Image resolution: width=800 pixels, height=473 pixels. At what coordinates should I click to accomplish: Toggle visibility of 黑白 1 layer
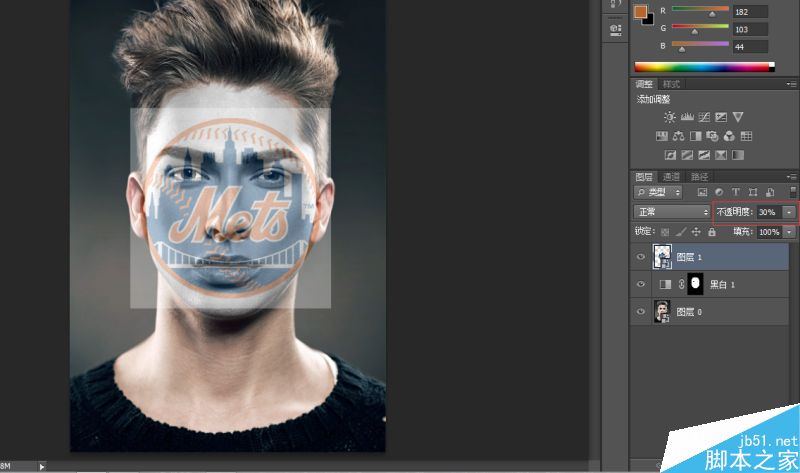point(641,285)
